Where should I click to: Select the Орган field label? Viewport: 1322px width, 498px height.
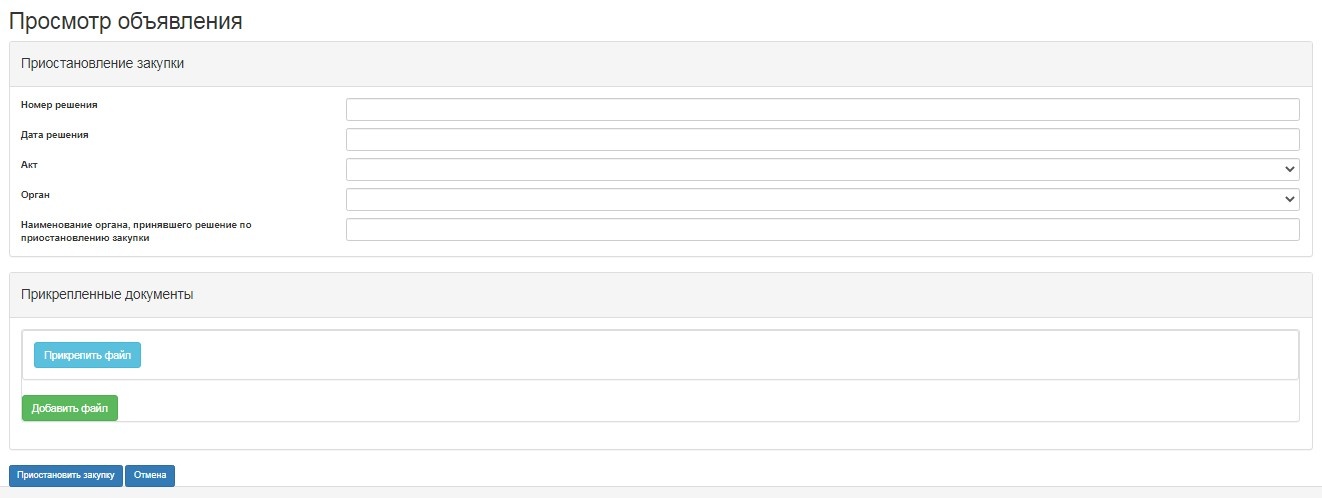click(x=35, y=194)
